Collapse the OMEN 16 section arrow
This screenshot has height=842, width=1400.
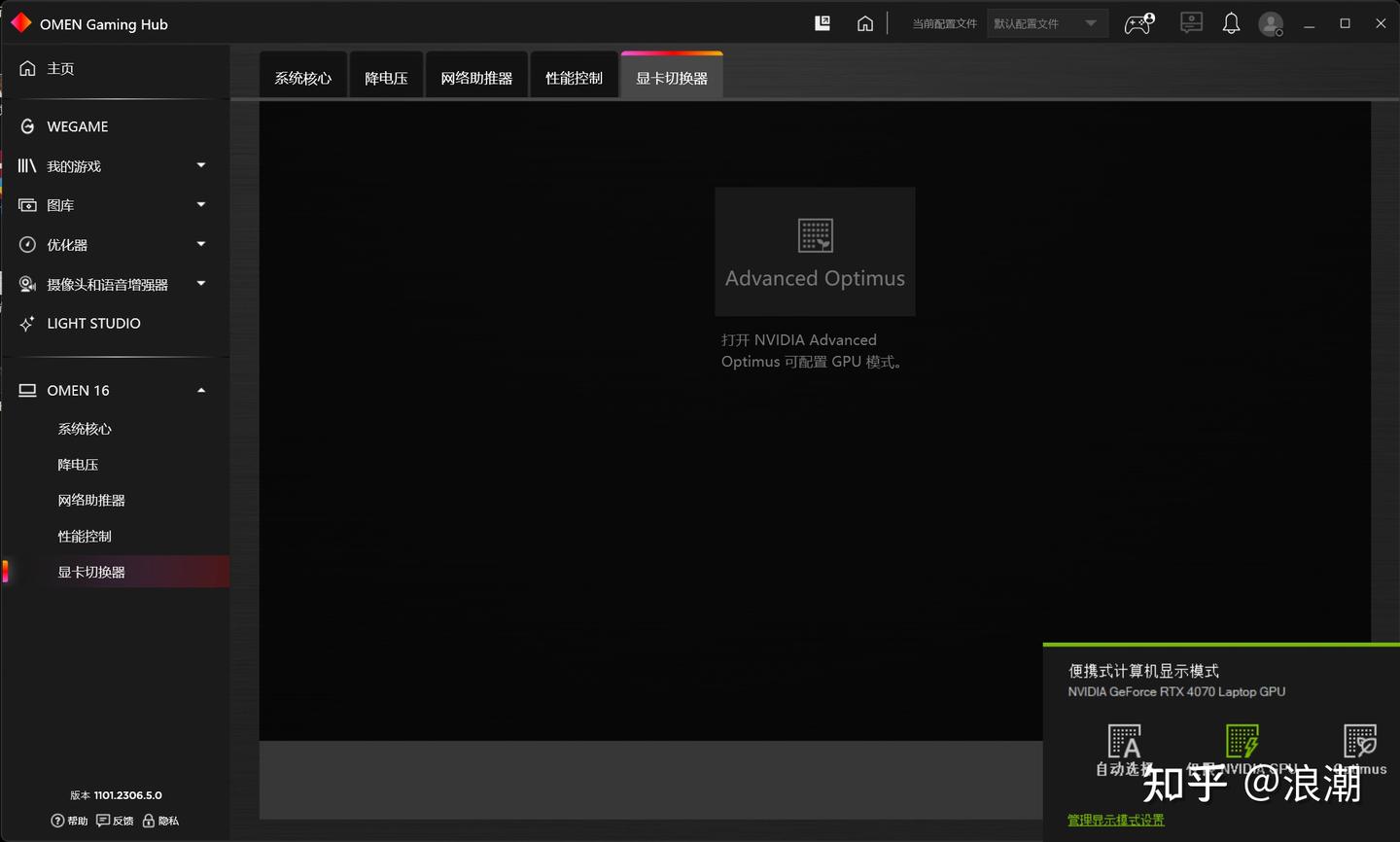201,390
